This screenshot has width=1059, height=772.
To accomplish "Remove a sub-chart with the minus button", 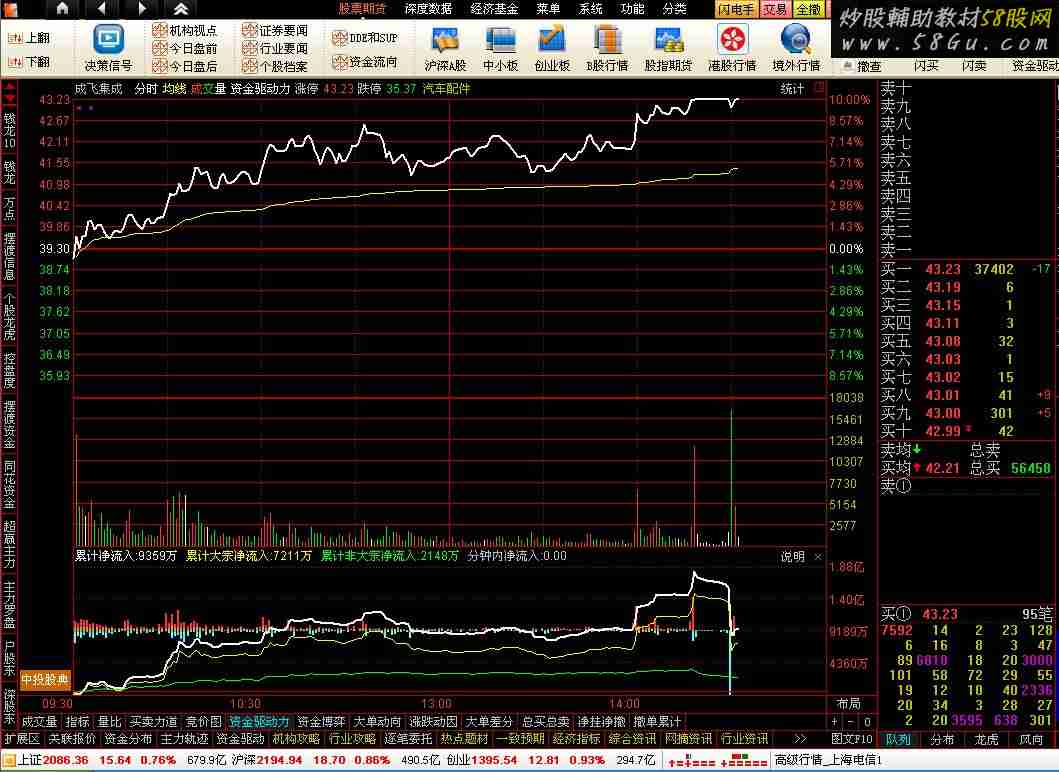I will pos(851,722).
